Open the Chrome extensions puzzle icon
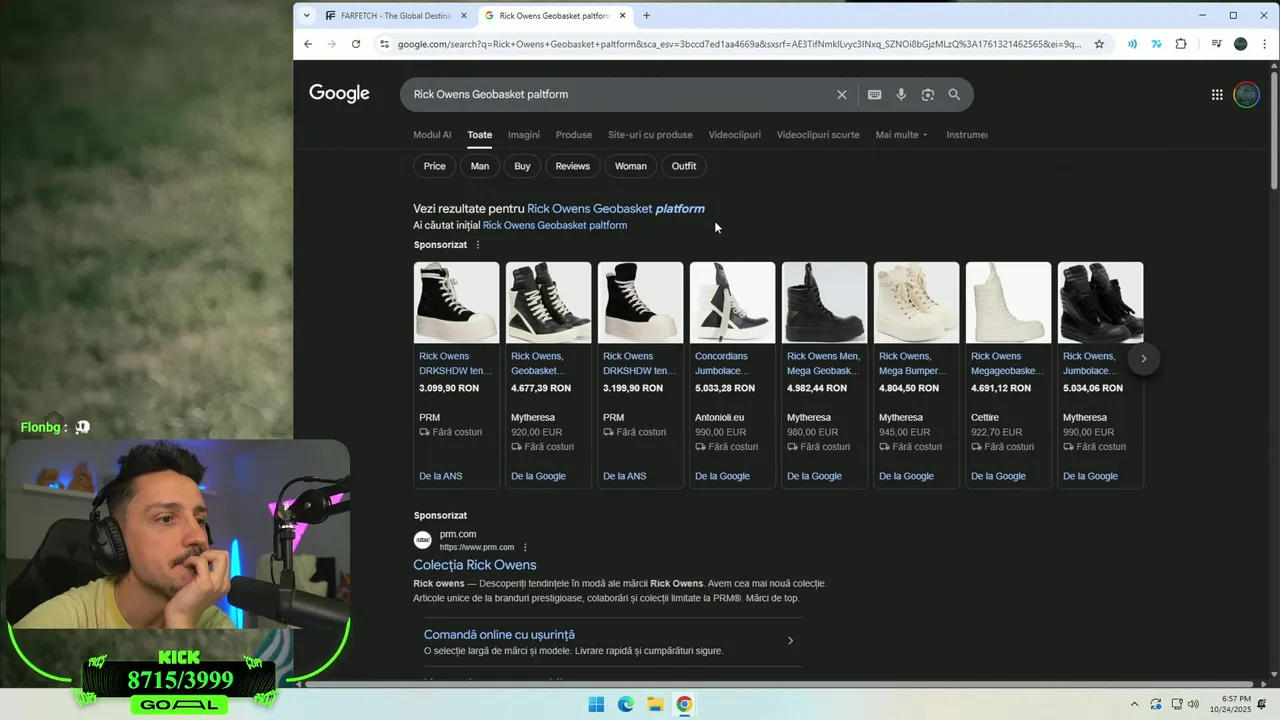This screenshot has height=720, width=1280. (1181, 44)
